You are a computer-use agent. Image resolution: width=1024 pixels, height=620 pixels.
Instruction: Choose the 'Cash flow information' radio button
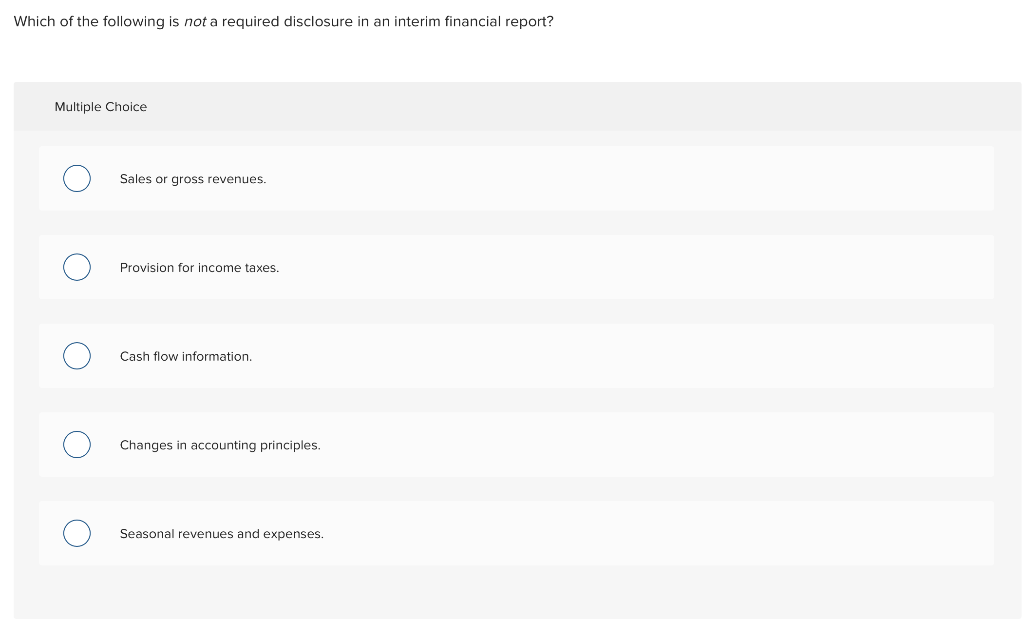pyautogui.click(x=77, y=356)
